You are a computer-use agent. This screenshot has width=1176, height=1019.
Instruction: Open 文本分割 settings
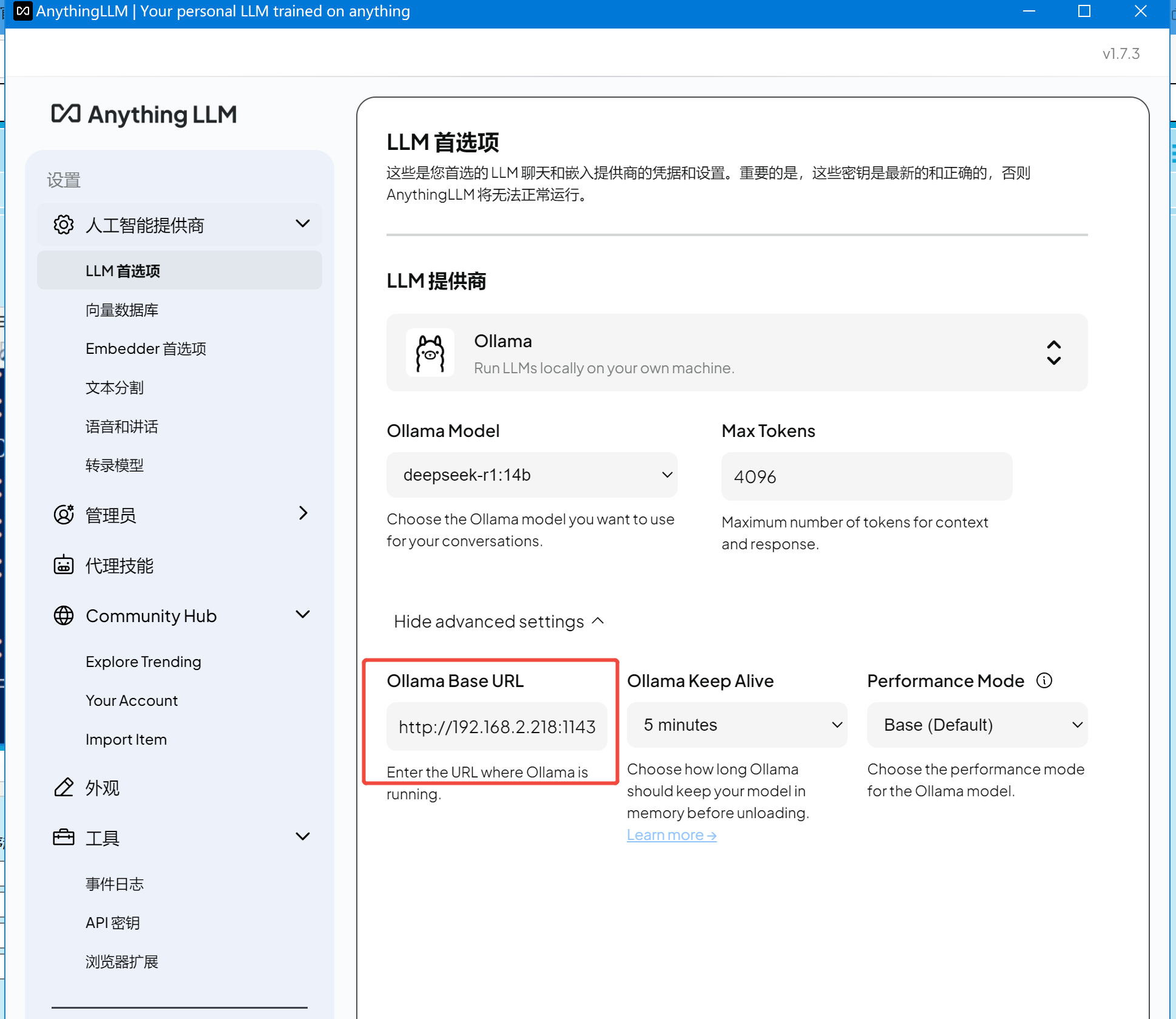point(115,387)
